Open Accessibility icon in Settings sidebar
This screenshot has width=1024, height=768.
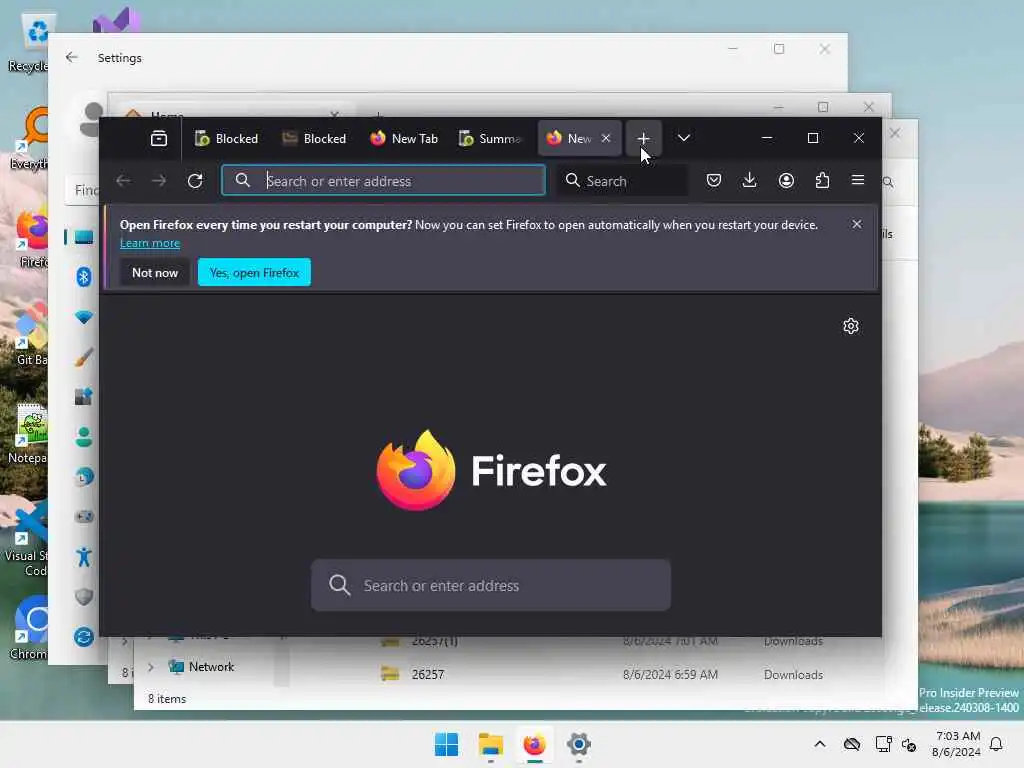point(84,557)
